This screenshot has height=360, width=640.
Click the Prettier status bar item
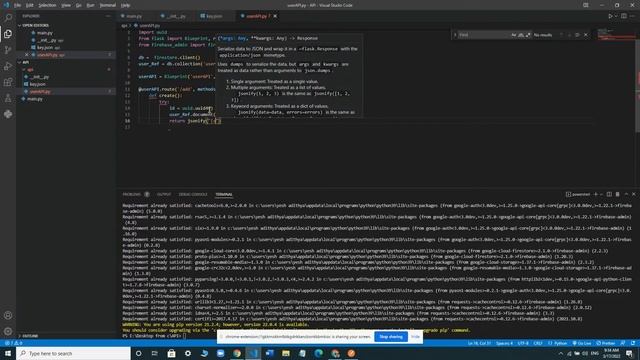pyautogui.click(x=606, y=343)
